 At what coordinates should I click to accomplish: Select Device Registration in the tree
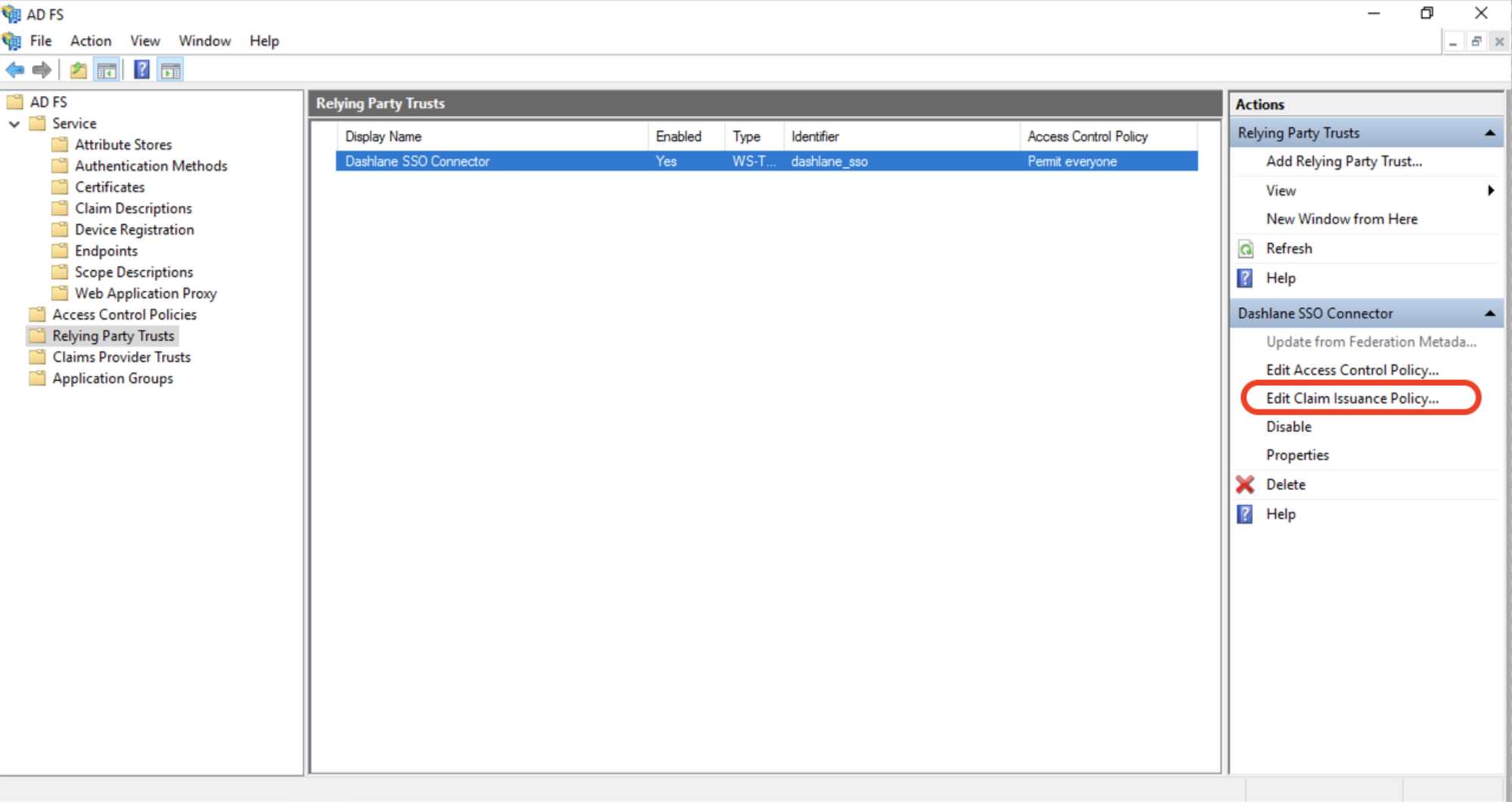[x=134, y=229]
